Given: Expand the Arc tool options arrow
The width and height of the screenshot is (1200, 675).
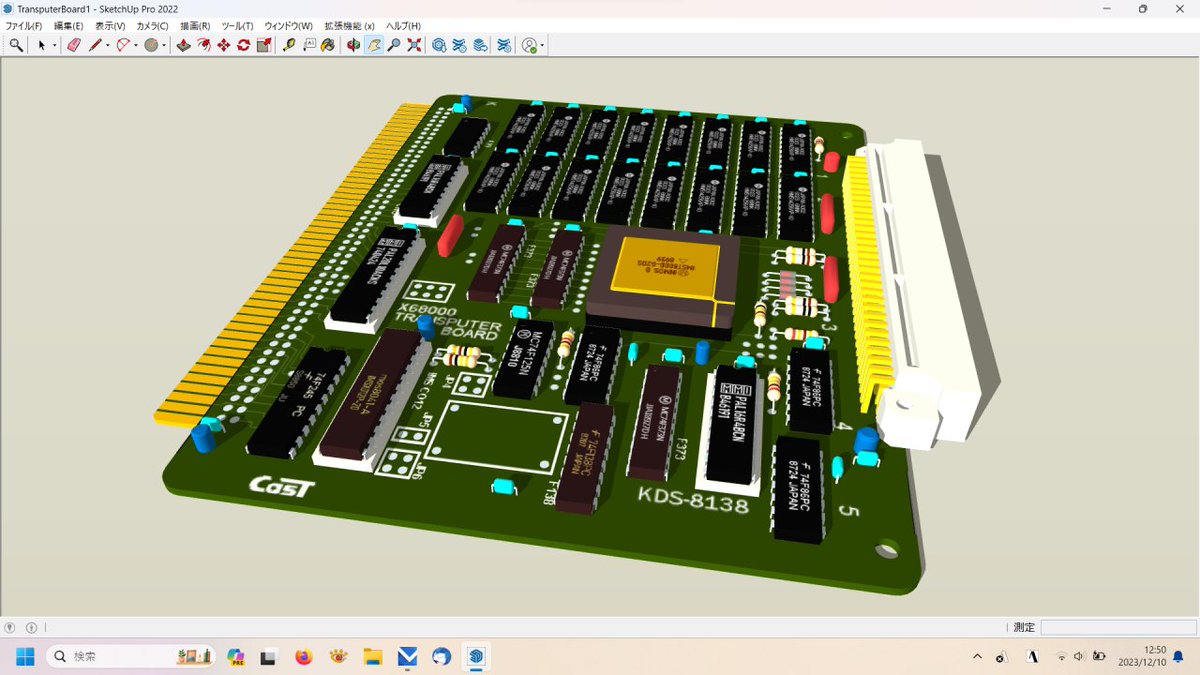Looking at the screenshot, I should 134,44.
